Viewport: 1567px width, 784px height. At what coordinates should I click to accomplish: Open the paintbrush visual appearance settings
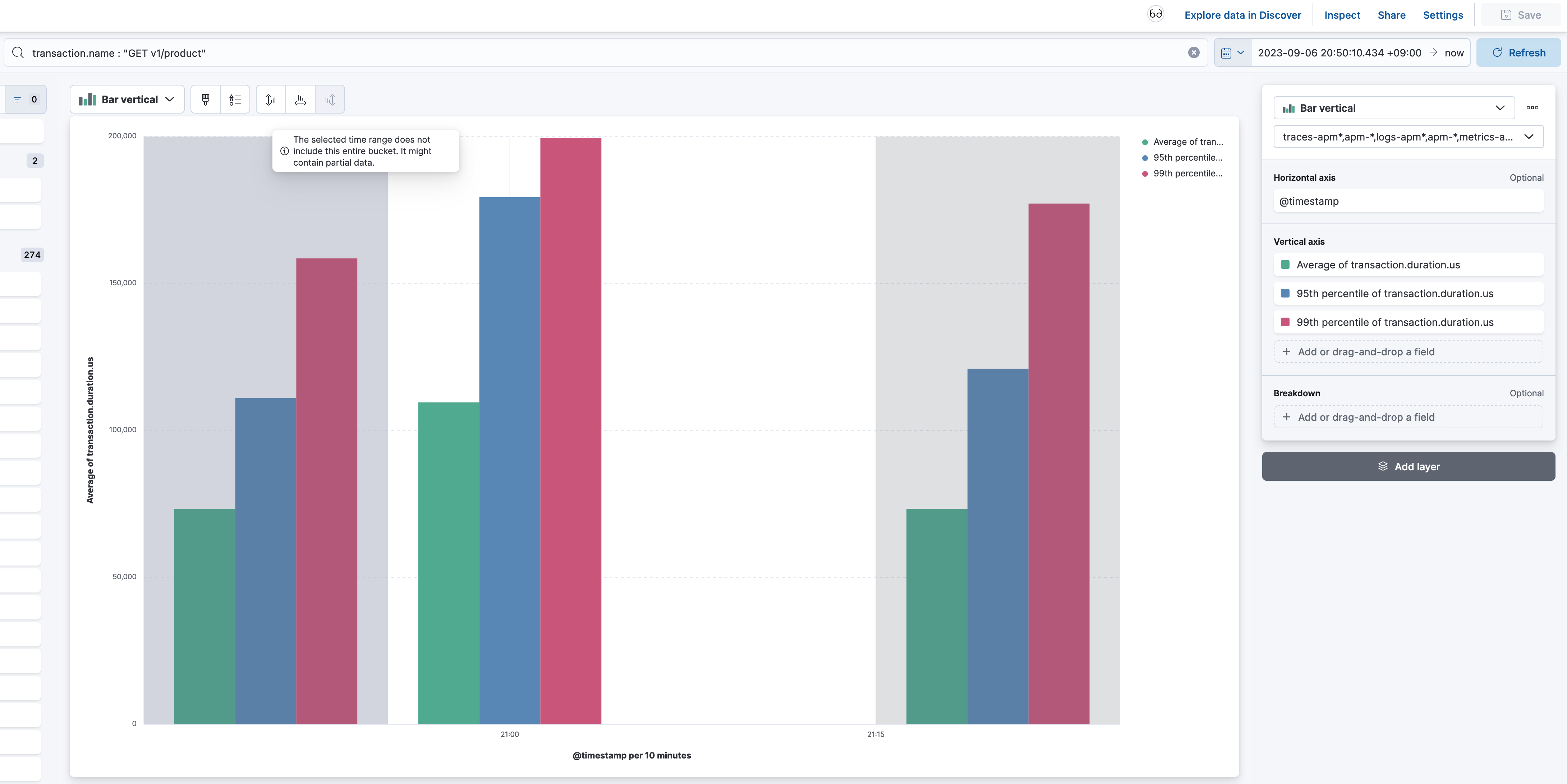(x=205, y=99)
